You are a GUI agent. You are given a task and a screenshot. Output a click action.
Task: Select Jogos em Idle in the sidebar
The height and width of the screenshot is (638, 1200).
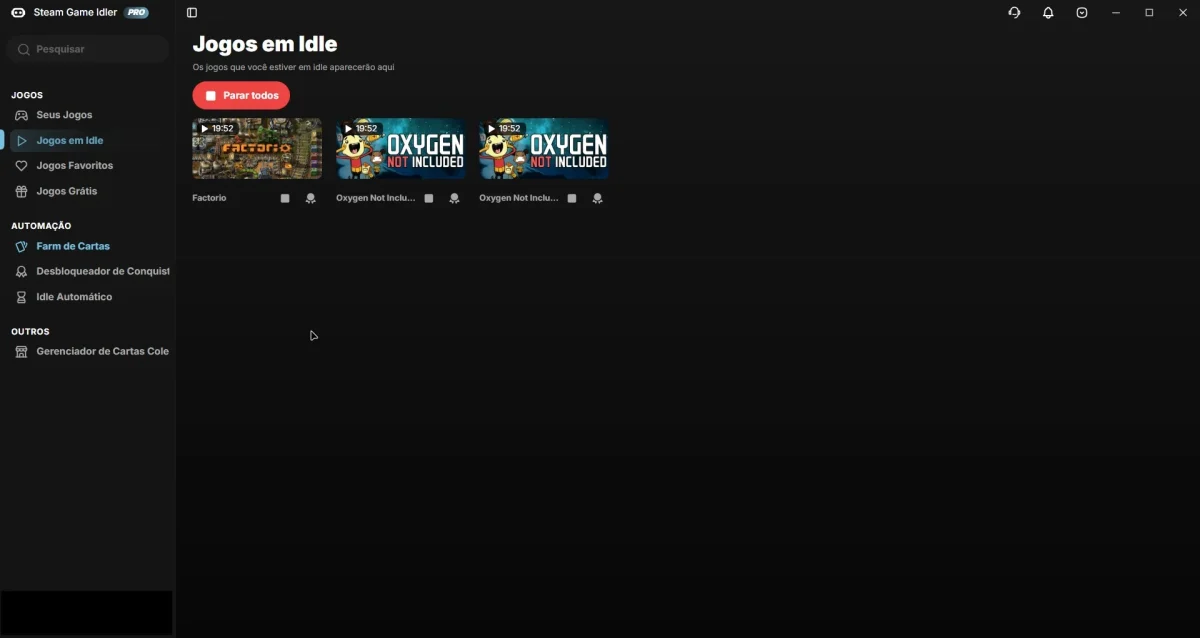(88, 141)
